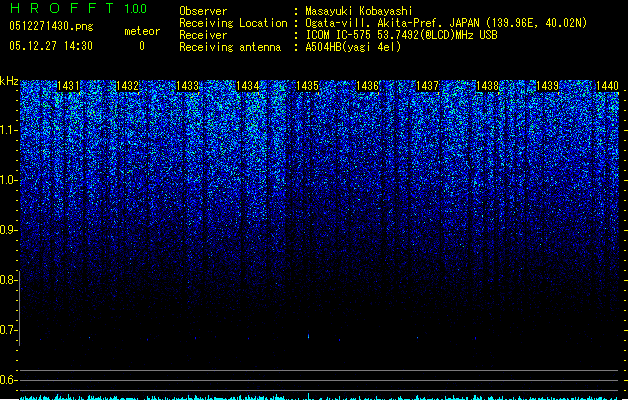The image size is (629, 400).
Task: Select the file name 0512271430.png
Action: pyautogui.click(x=51, y=26)
